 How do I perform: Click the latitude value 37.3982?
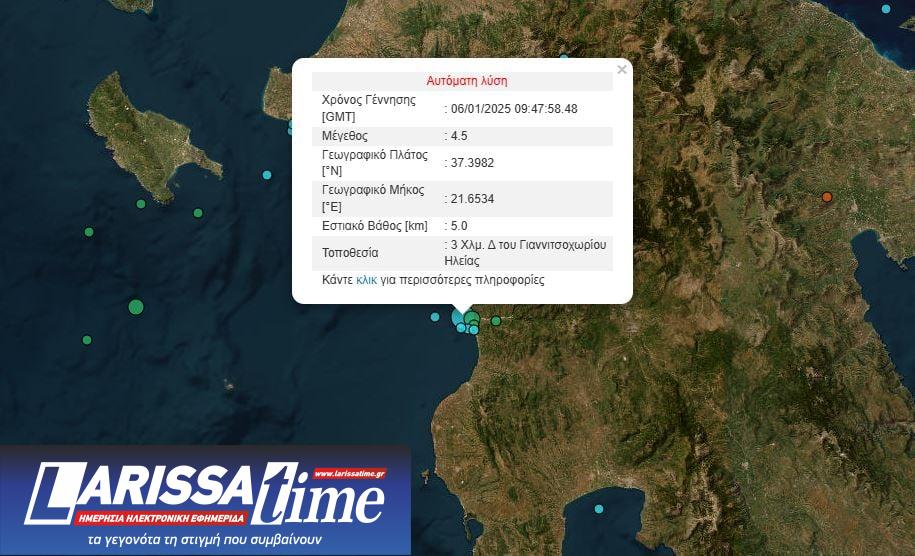click(x=472, y=163)
